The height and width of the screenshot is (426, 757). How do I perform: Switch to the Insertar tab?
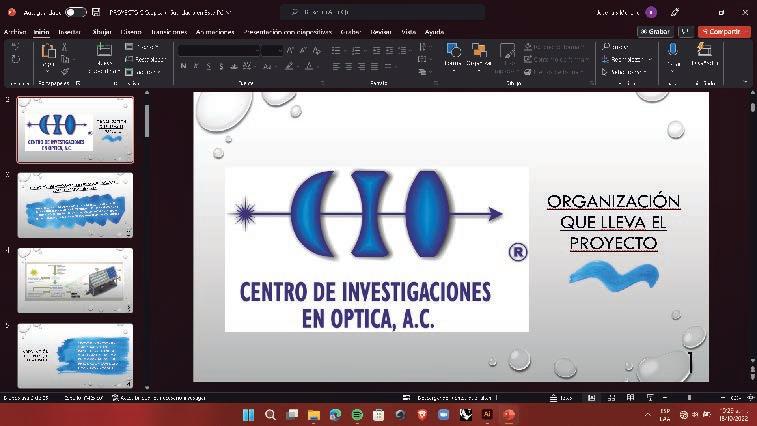coord(70,32)
